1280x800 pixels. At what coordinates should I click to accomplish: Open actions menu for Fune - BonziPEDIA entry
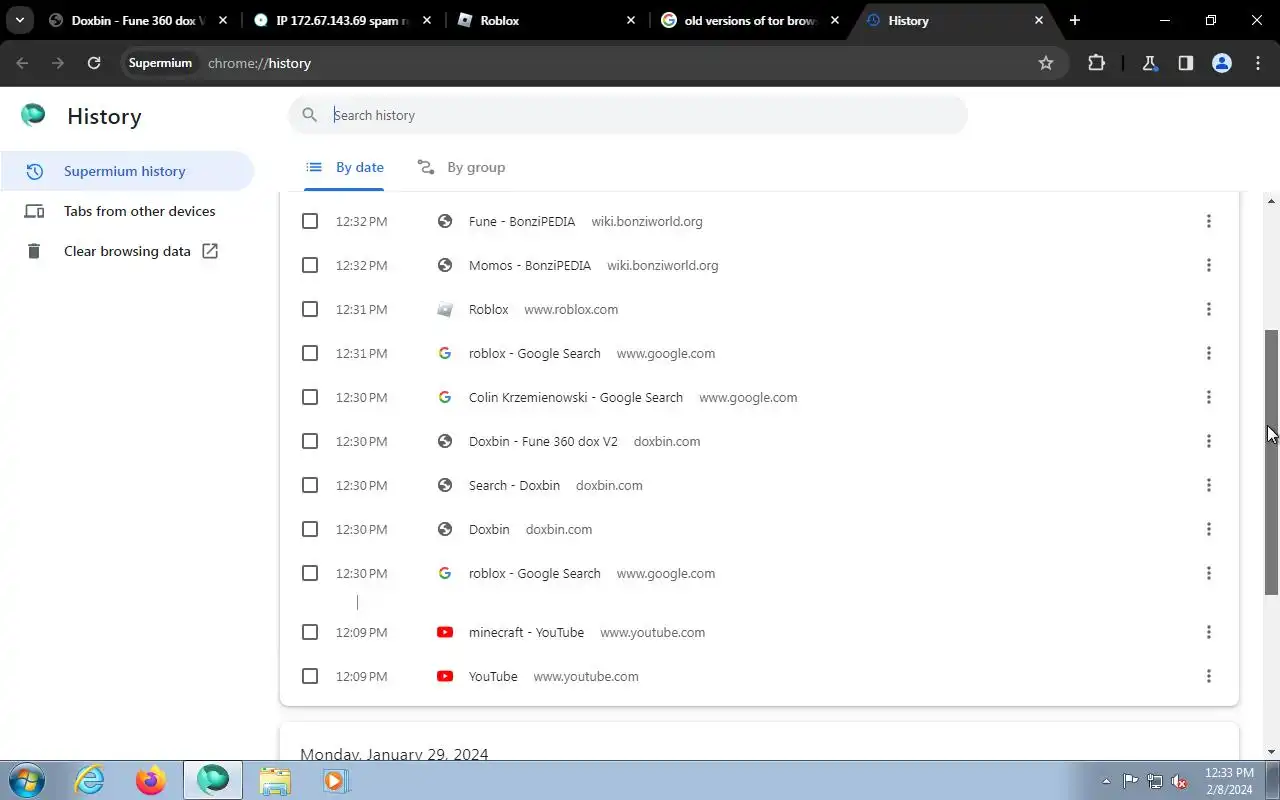(x=1208, y=221)
